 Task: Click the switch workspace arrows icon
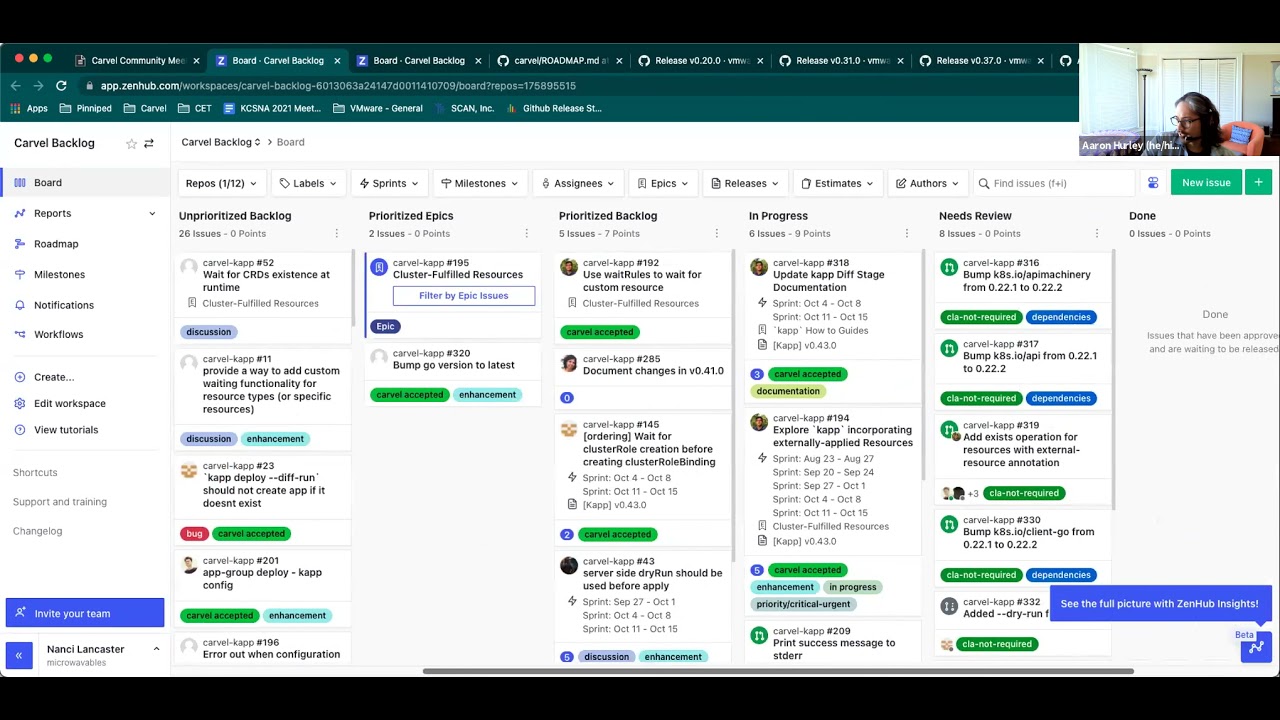point(149,144)
